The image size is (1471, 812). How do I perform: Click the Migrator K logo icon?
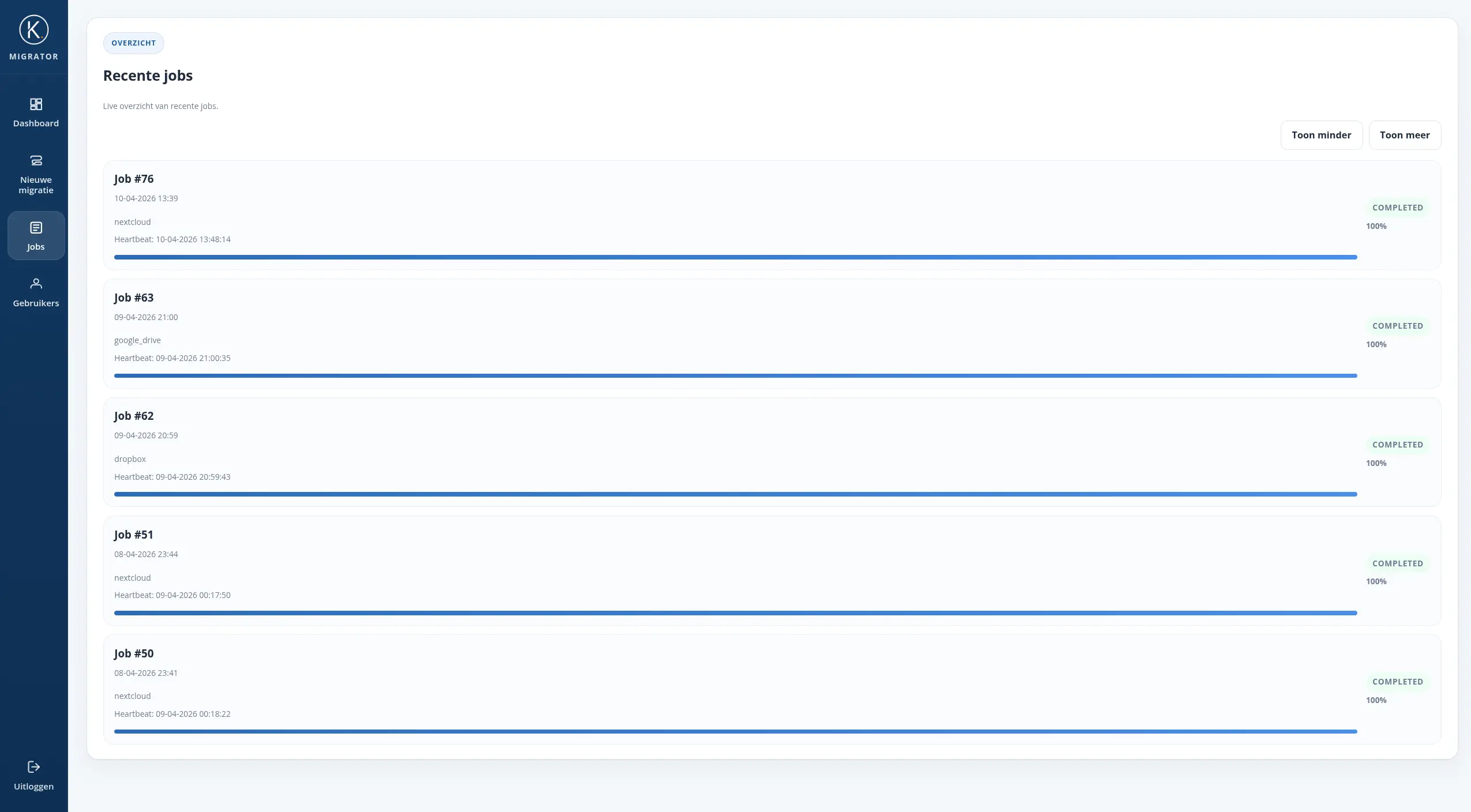coord(33,30)
